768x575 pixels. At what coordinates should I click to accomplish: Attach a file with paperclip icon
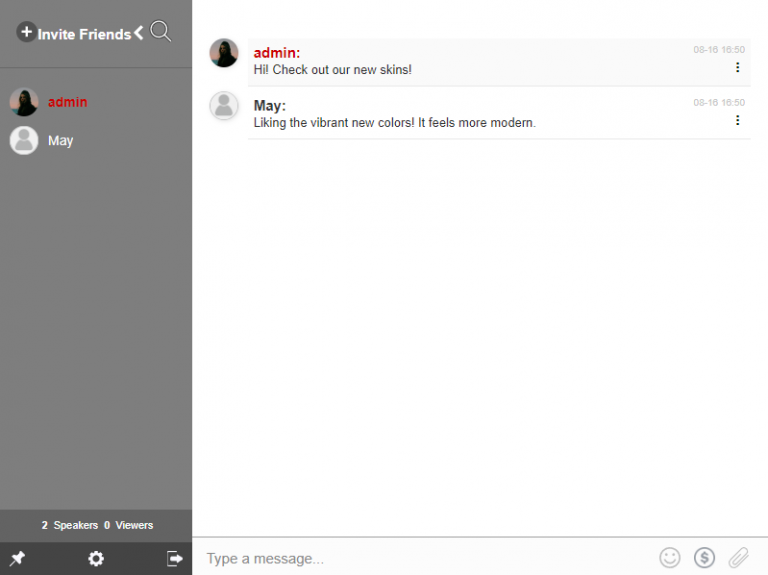coord(738,558)
